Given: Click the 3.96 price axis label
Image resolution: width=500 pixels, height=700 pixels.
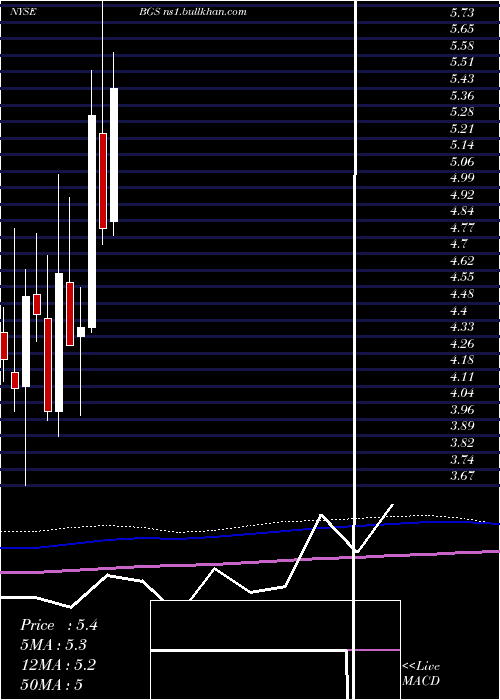Looking at the screenshot, I should (462, 410).
